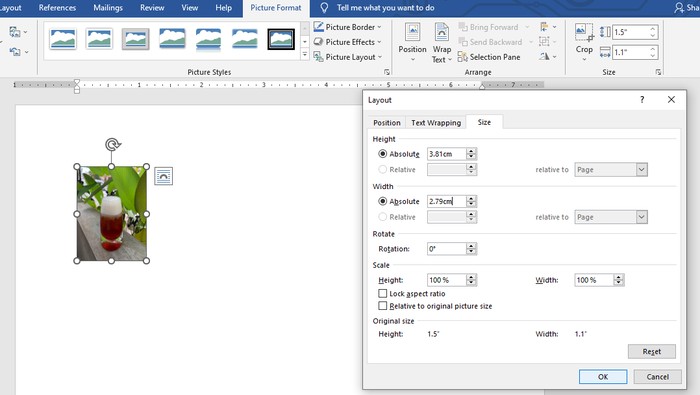Enable Relative to original picture size
Image resolution: width=700 pixels, height=395 pixels.
[383, 306]
